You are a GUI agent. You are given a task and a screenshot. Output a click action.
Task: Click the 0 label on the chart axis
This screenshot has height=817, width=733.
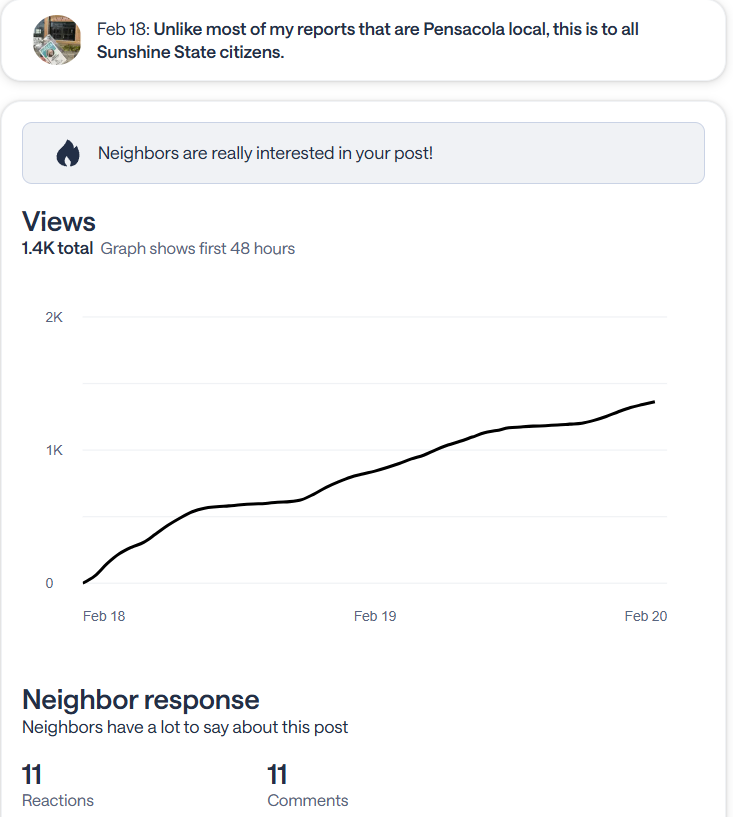50,583
